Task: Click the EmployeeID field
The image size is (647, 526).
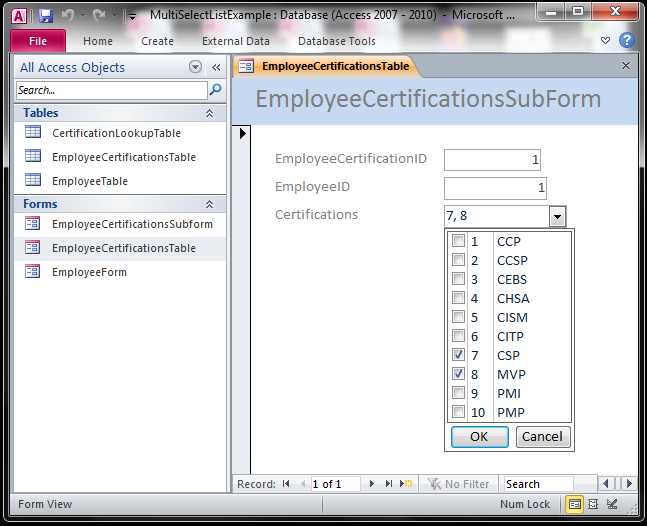Action: coord(495,188)
